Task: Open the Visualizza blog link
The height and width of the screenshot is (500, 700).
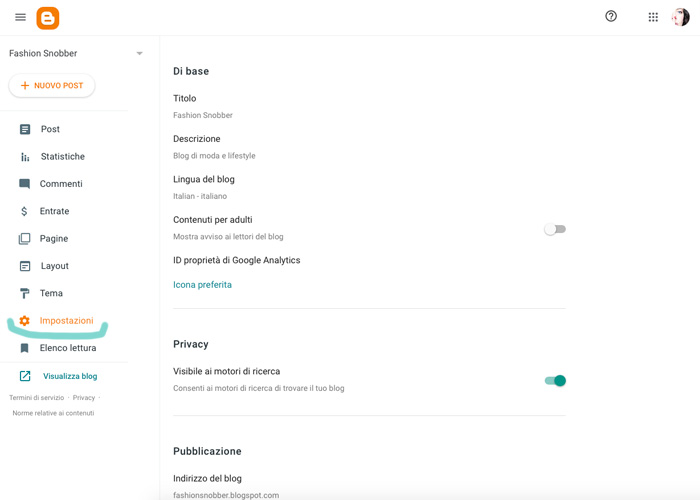Action: 70,376
